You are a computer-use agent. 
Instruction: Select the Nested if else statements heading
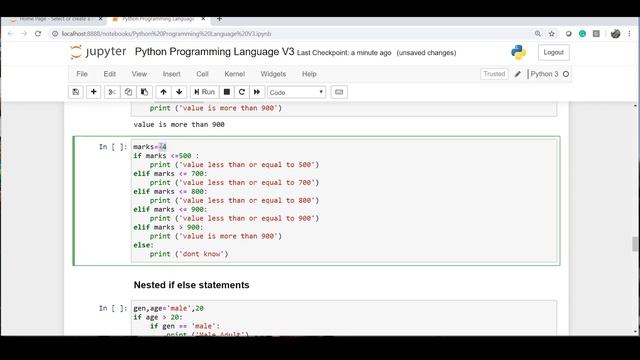click(191, 285)
